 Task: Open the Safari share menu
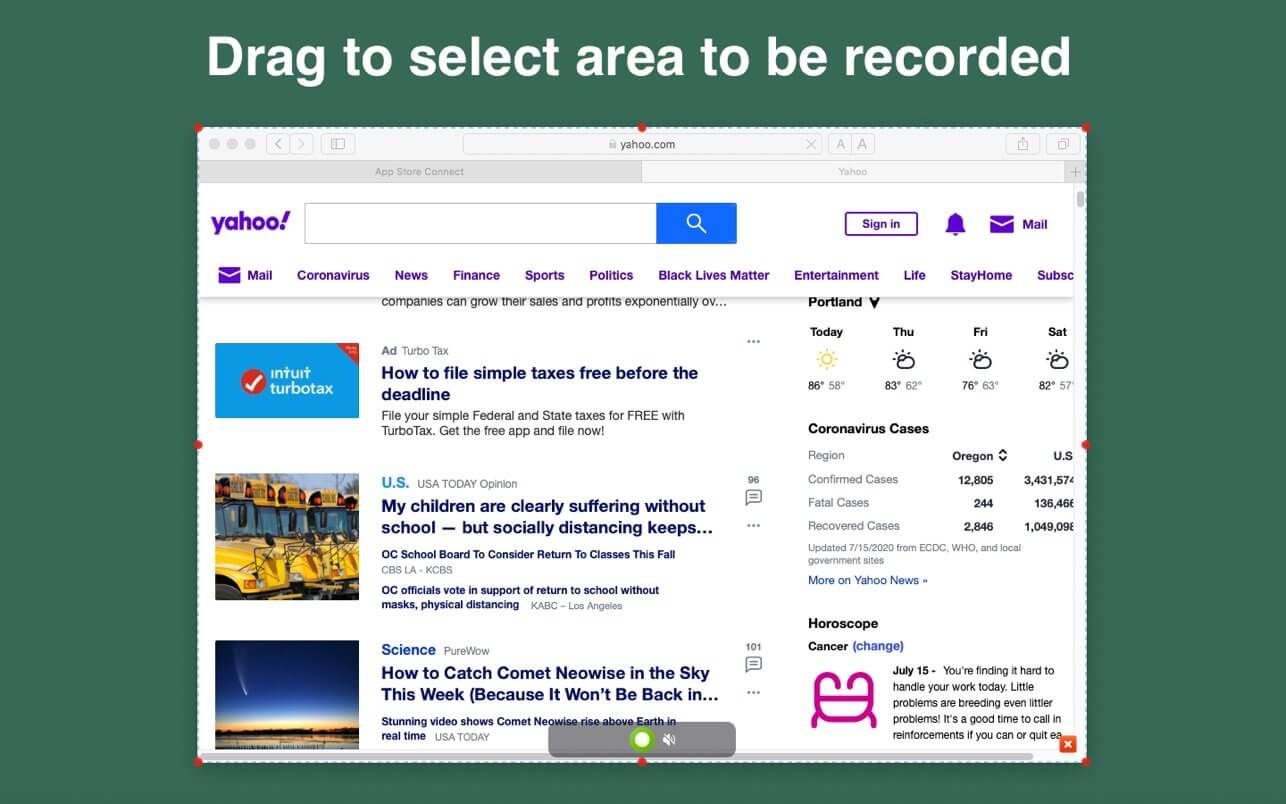[1023, 144]
